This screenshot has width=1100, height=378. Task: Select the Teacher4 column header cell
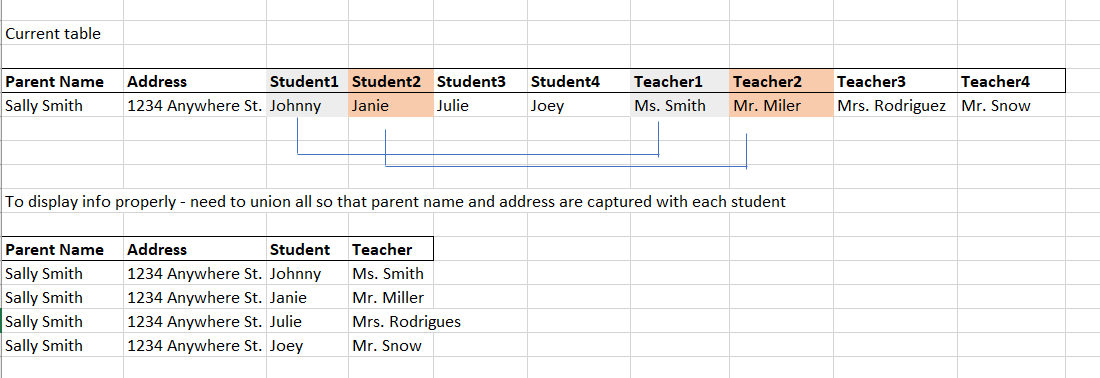[x=1011, y=81]
